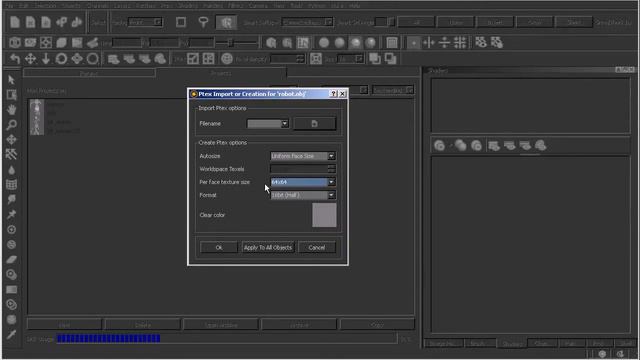Select the grid tool icon in left toolbar

pos(11,184)
